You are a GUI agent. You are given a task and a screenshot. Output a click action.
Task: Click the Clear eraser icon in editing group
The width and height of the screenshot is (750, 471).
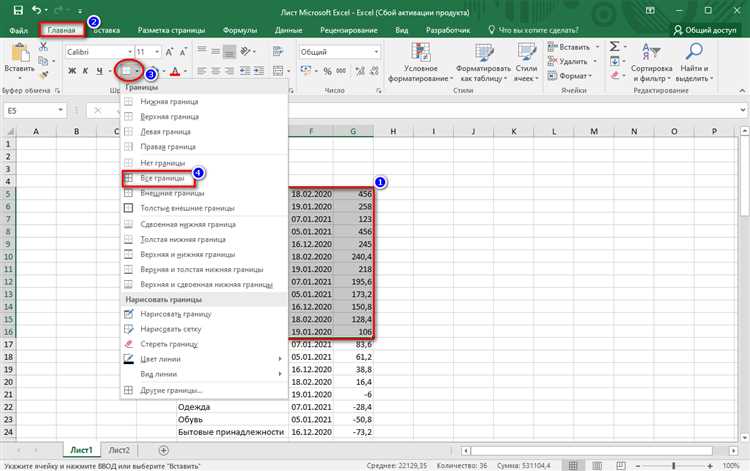pyautogui.click(x=615, y=75)
